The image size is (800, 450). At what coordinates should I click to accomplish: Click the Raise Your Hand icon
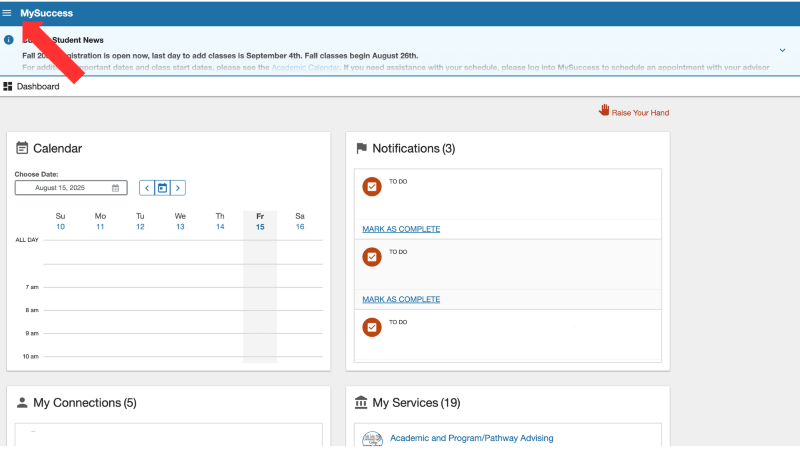(604, 111)
